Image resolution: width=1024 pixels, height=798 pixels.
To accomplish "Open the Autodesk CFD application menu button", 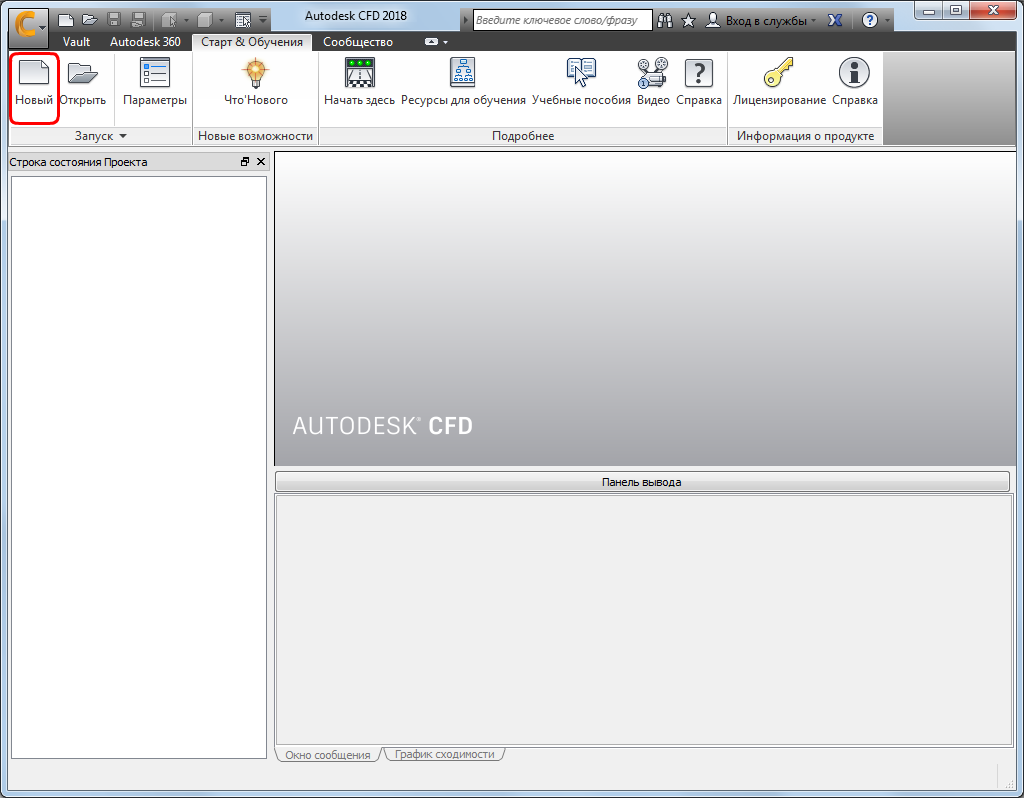I will [x=29, y=27].
